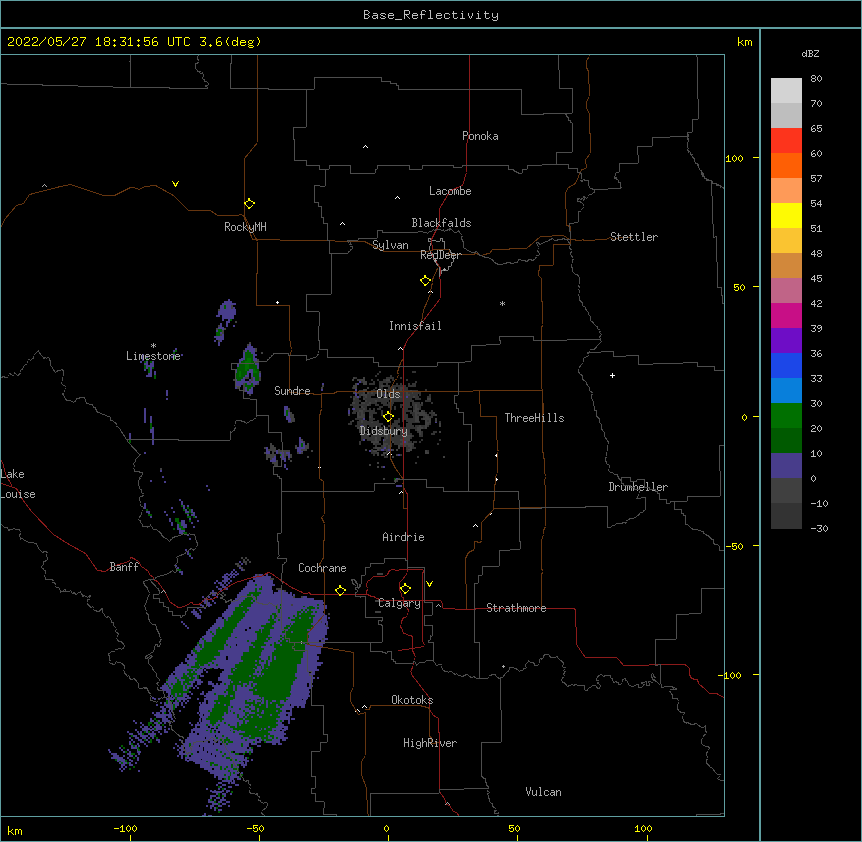Click the km label in bottom-left corner
Image resolution: width=862 pixels, height=842 pixels.
coord(15,831)
